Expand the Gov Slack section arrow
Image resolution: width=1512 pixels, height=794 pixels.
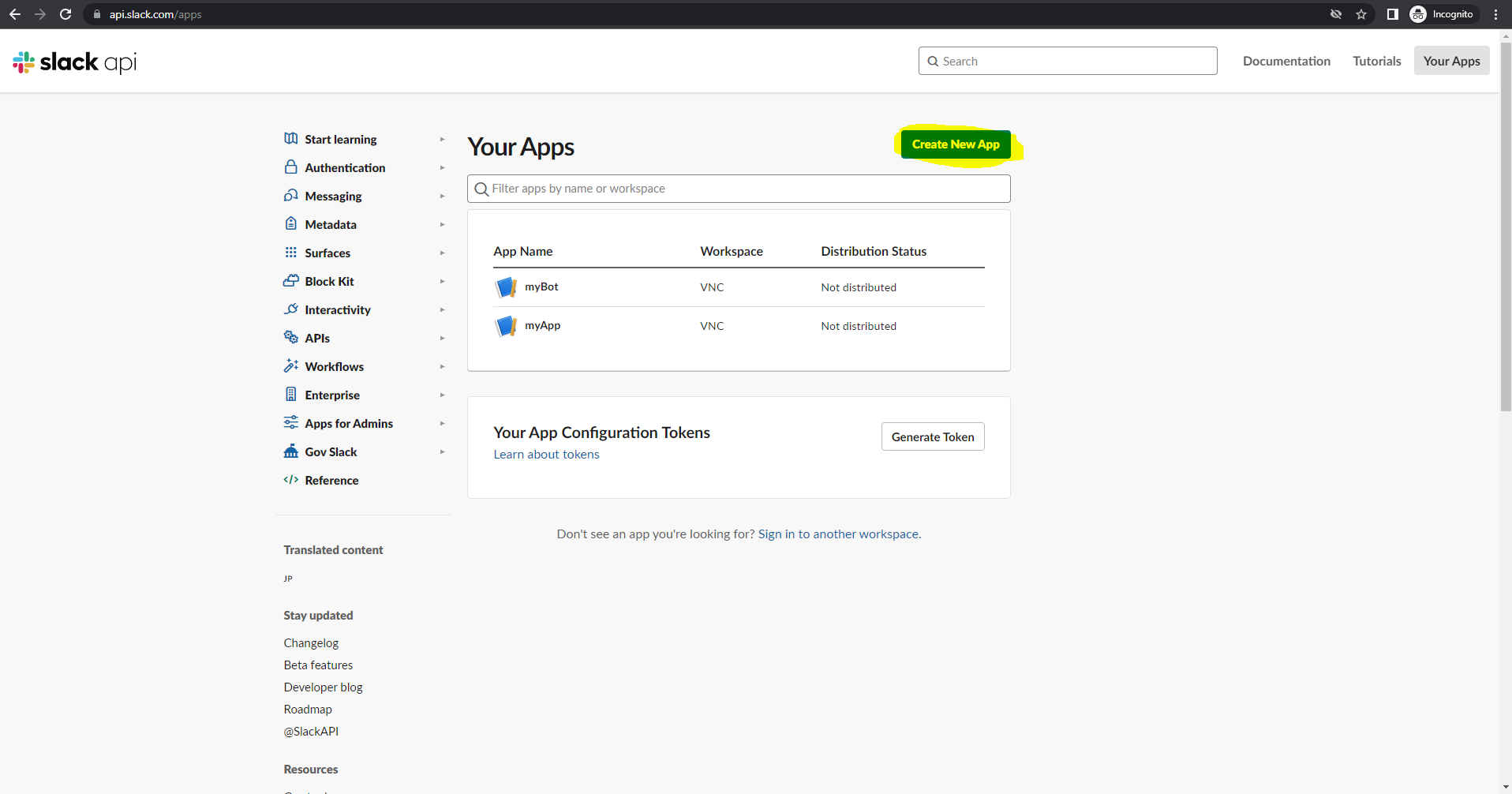coord(443,451)
